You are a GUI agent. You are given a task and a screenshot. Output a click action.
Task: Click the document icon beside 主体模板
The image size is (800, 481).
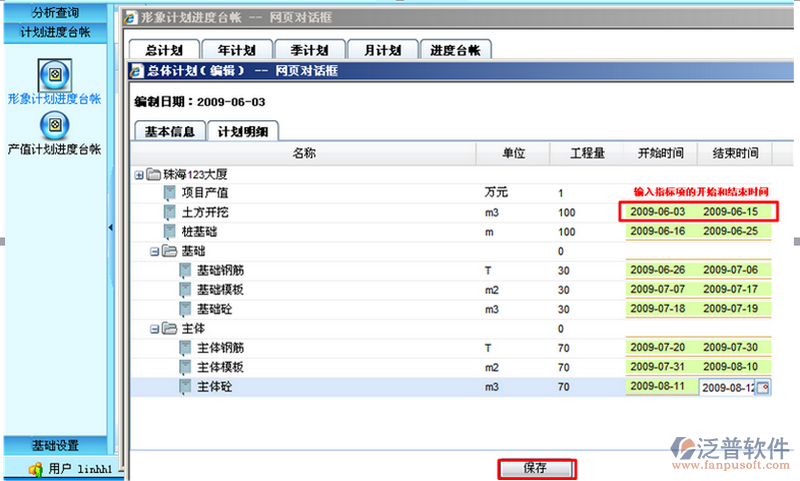pyautogui.click(x=185, y=367)
